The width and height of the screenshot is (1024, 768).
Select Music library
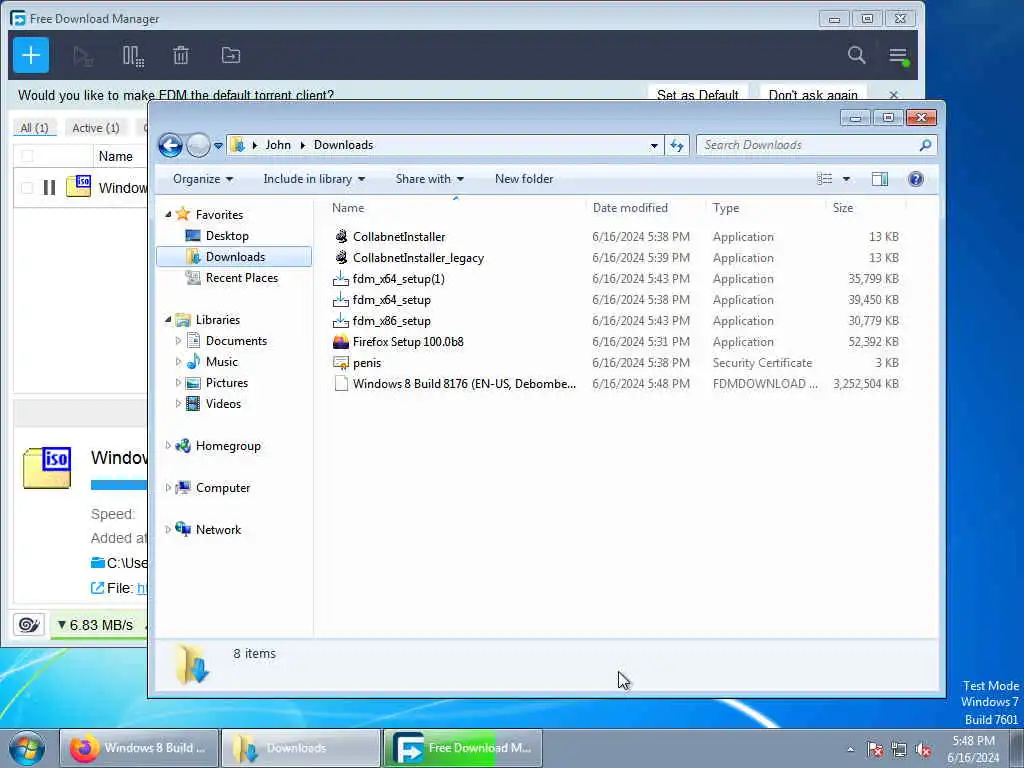[x=221, y=361]
